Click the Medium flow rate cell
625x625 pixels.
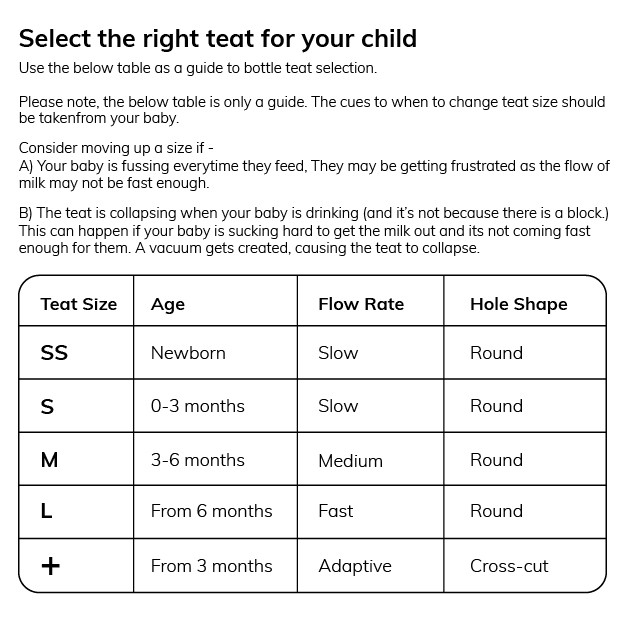tap(350, 461)
